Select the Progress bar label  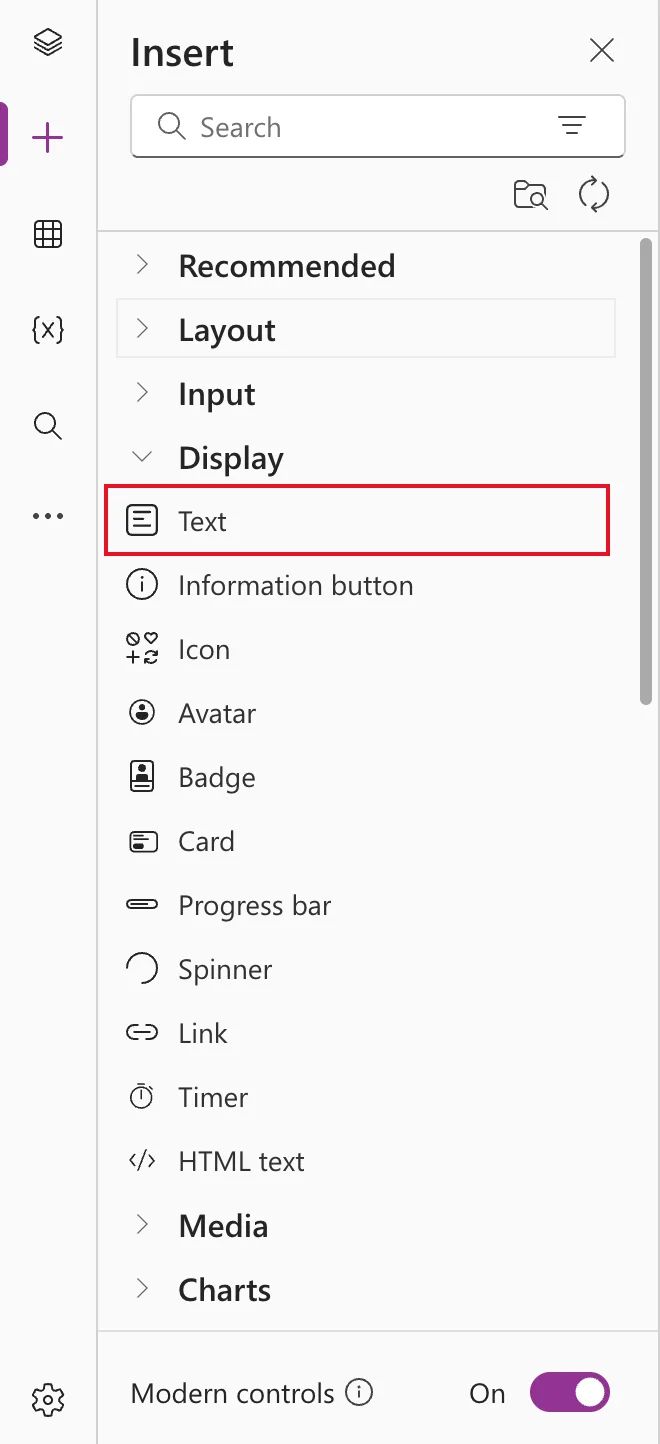[254, 905]
